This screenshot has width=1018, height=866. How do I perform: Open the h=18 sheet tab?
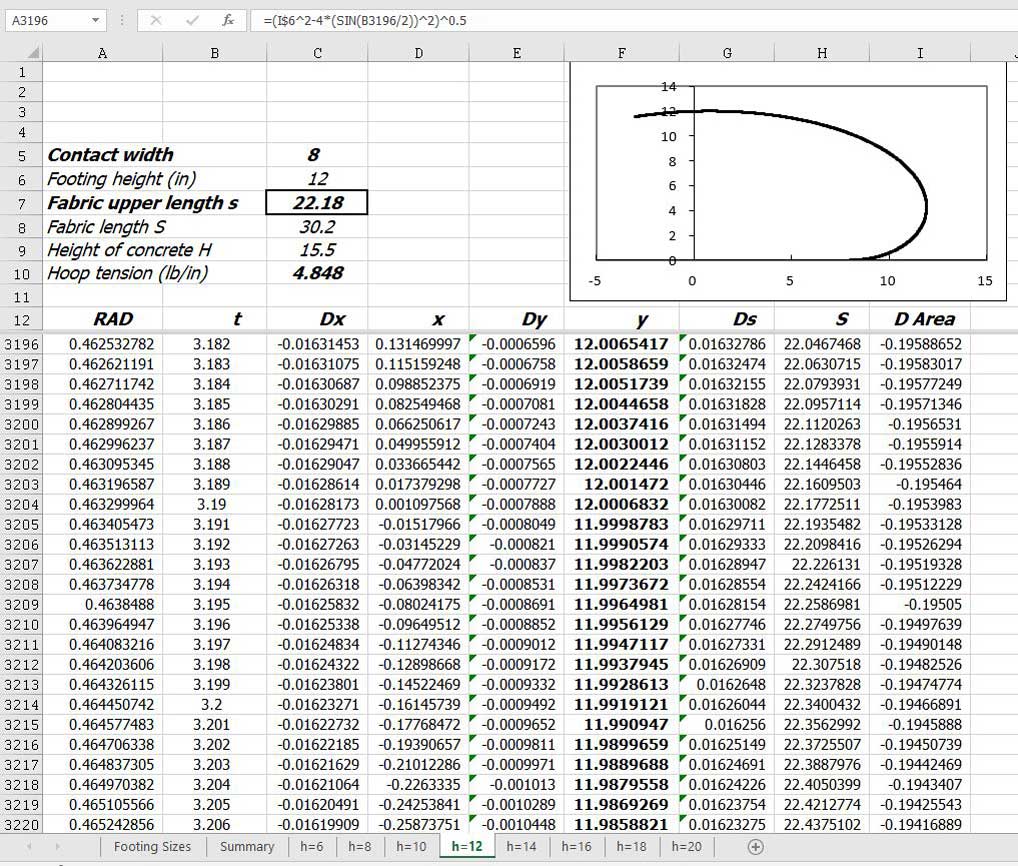[632, 847]
